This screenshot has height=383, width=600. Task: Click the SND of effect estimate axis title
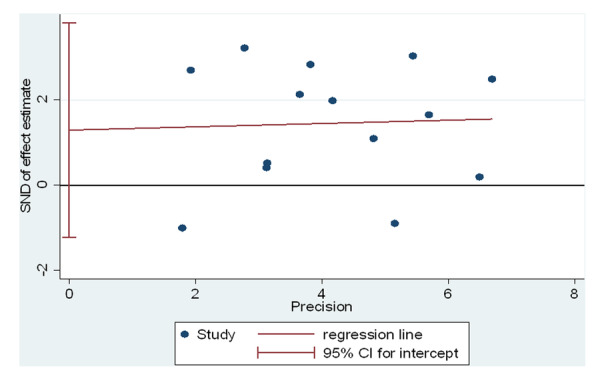(x=26, y=146)
